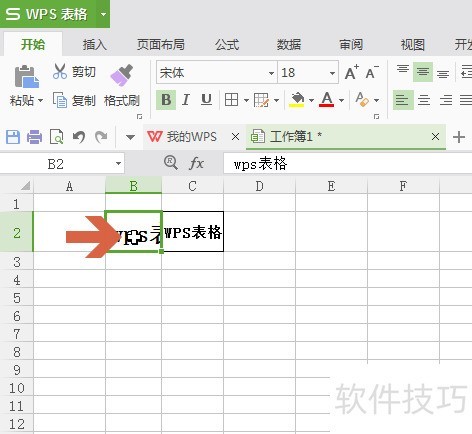Increase font size with A+ icon
The image size is (472, 434).
pyautogui.click(x=352, y=72)
